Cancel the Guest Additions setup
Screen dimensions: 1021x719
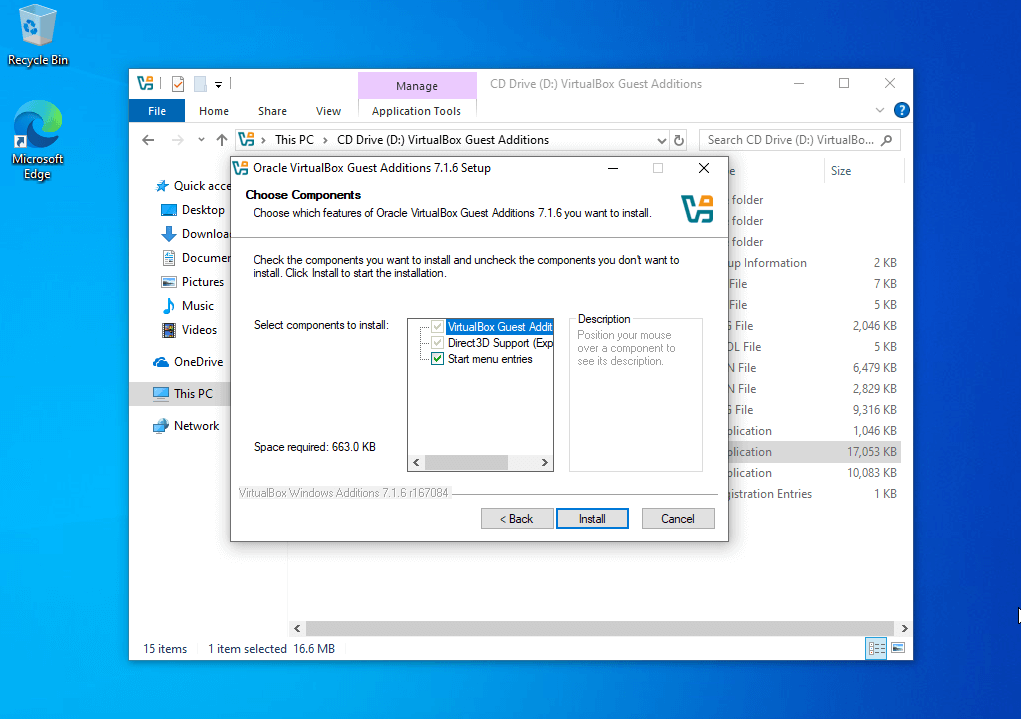(x=678, y=518)
